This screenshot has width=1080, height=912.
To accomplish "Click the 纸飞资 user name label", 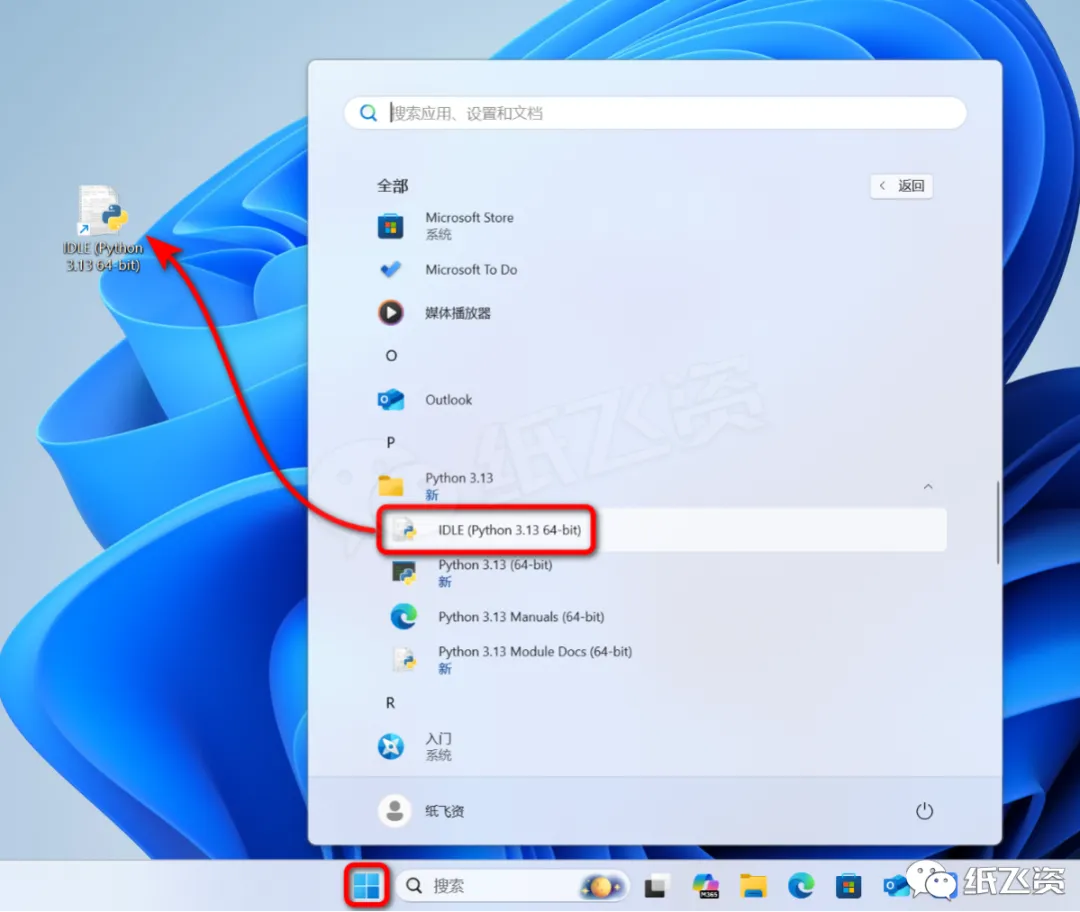I will click(444, 811).
